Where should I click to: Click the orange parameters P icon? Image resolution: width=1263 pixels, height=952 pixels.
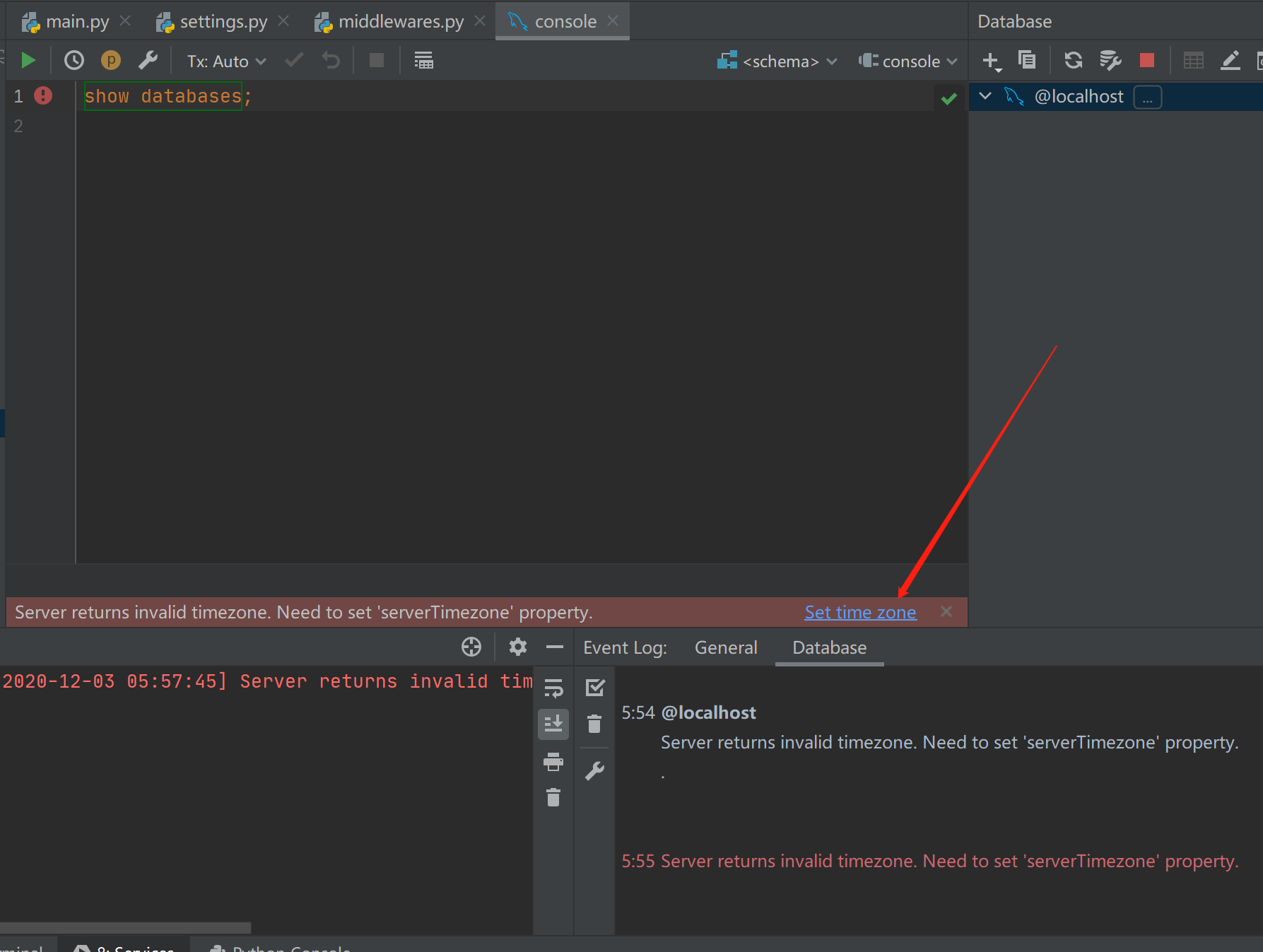pyautogui.click(x=111, y=61)
